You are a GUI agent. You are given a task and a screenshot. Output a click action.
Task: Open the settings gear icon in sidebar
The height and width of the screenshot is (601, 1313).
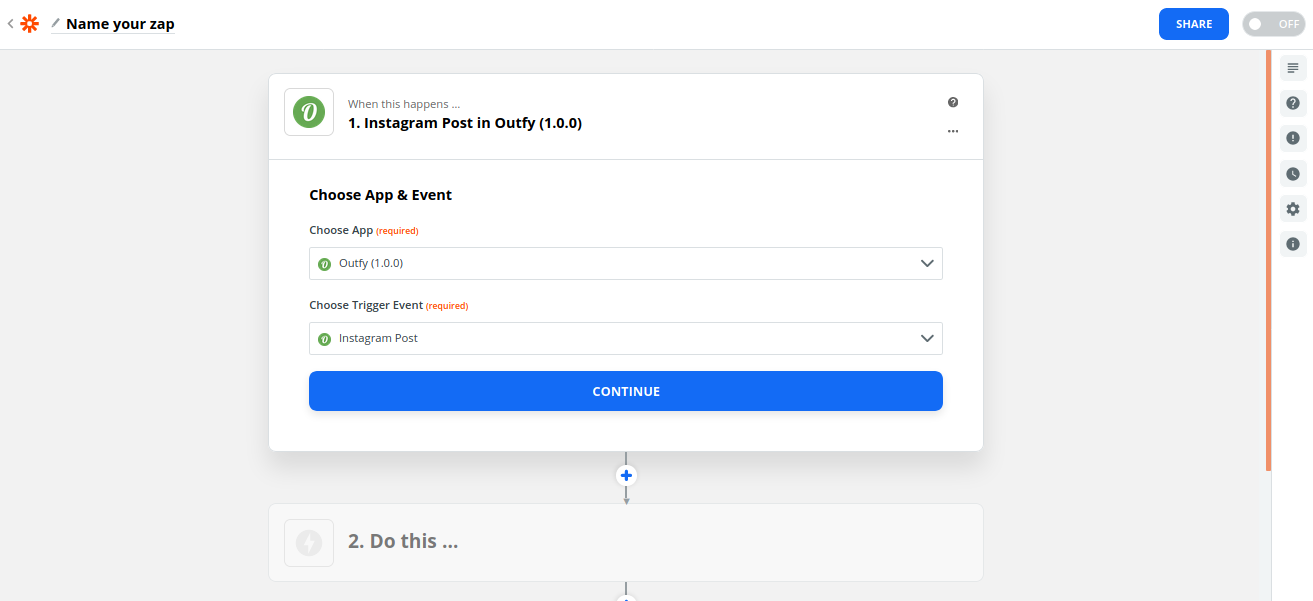1293,209
